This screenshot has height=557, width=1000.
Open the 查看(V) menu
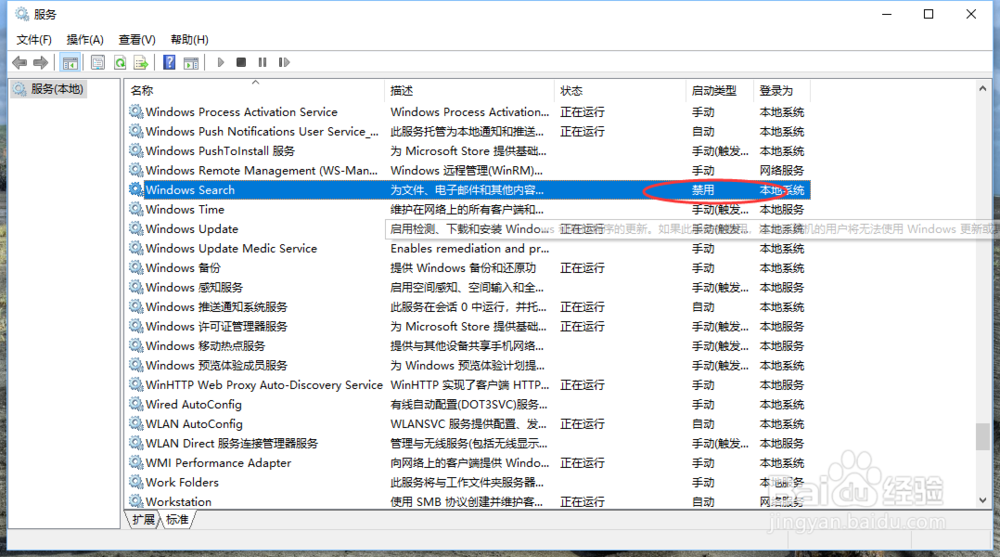(x=137, y=40)
